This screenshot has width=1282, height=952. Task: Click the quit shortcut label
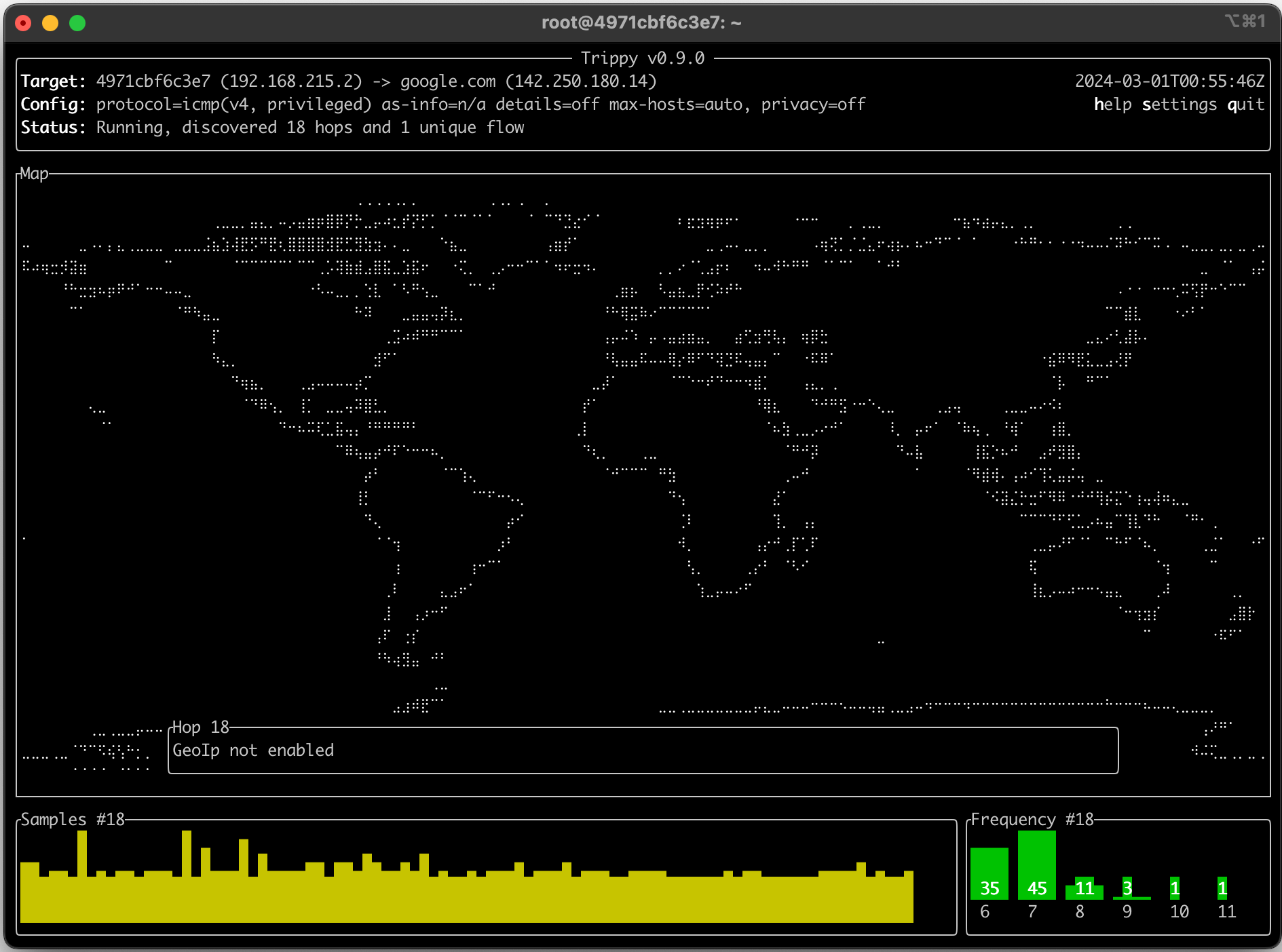pyautogui.click(x=1246, y=104)
